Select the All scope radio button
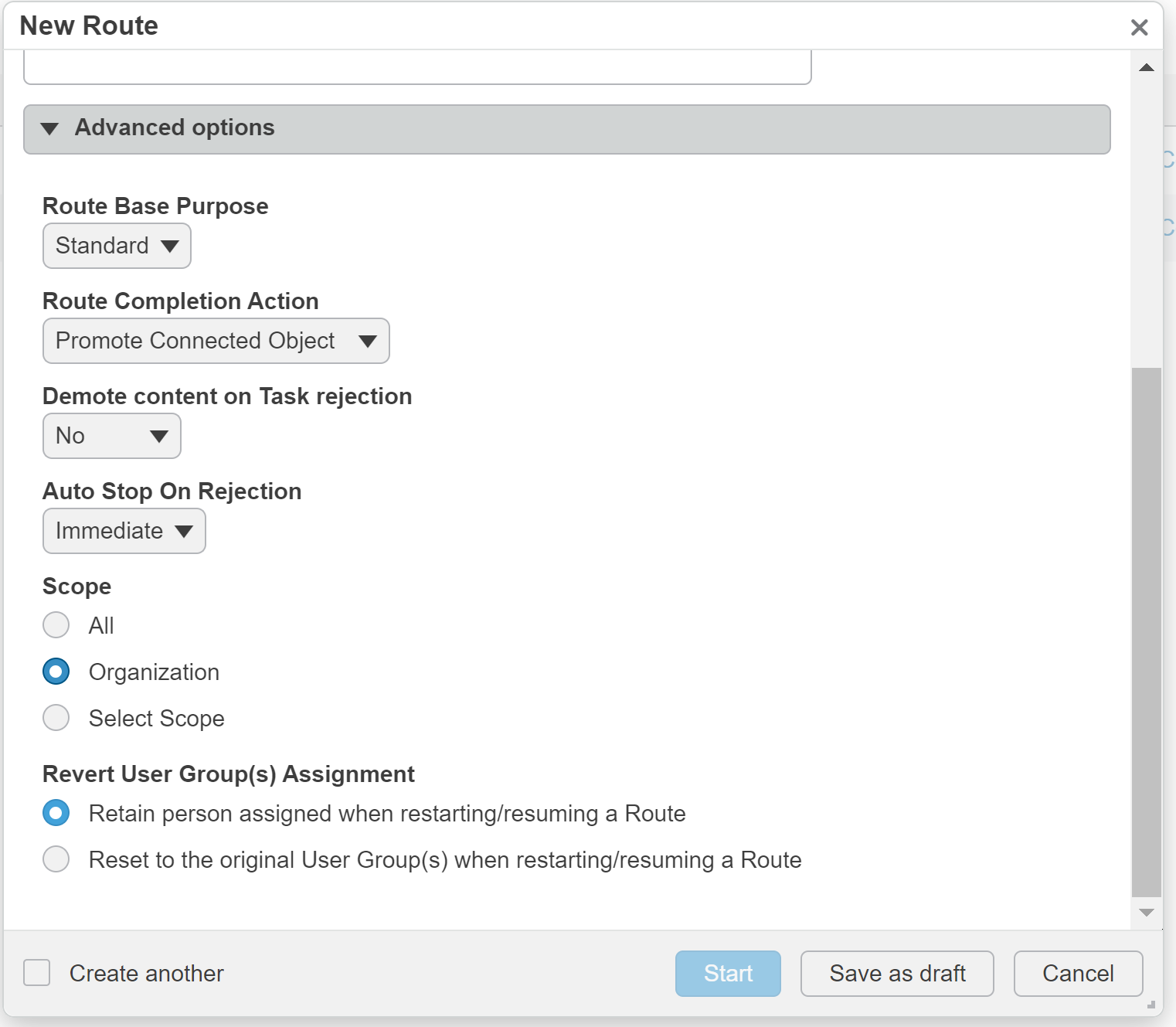Viewport: 1176px width, 1027px height. click(56, 625)
